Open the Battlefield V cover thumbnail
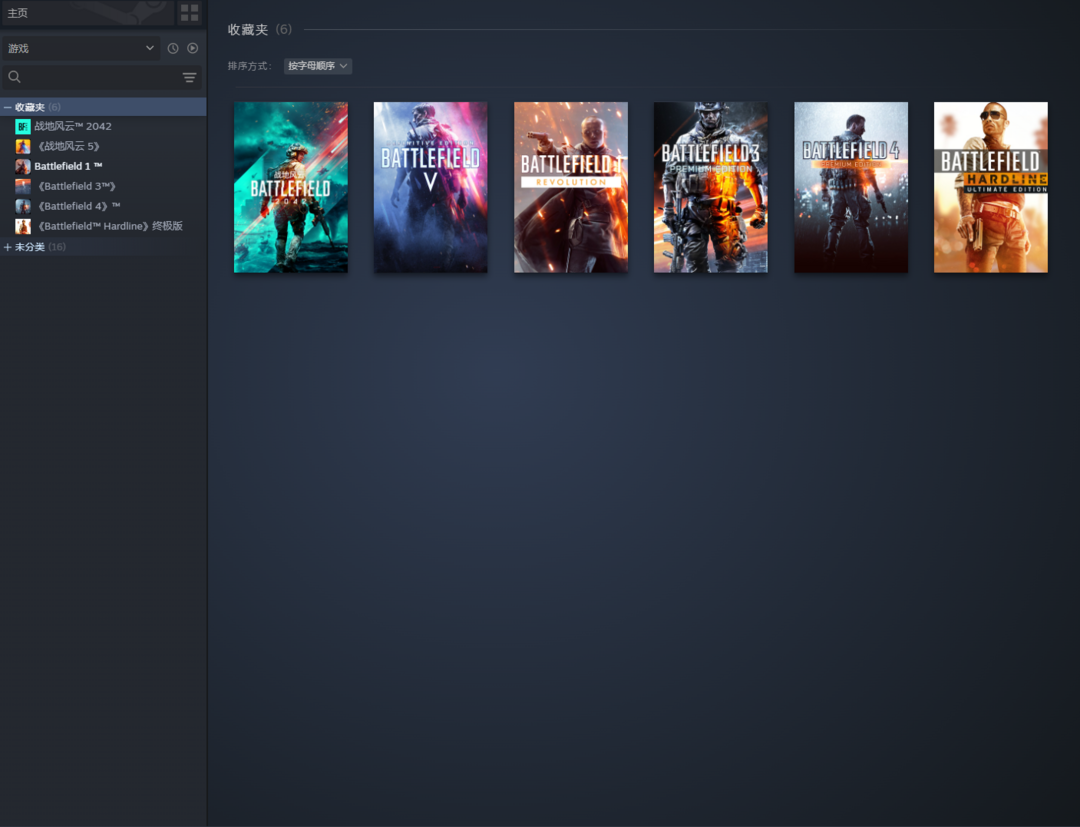The width and height of the screenshot is (1080, 827). coord(431,187)
